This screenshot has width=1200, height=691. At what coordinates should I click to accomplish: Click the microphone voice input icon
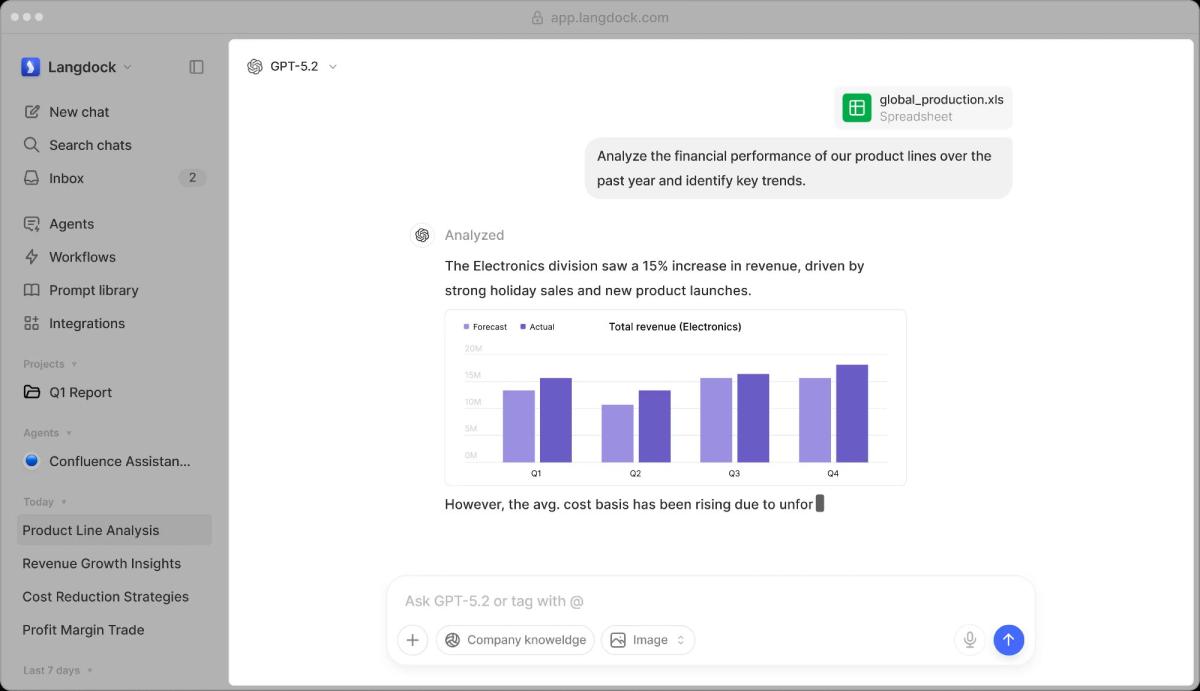[x=969, y=640]
